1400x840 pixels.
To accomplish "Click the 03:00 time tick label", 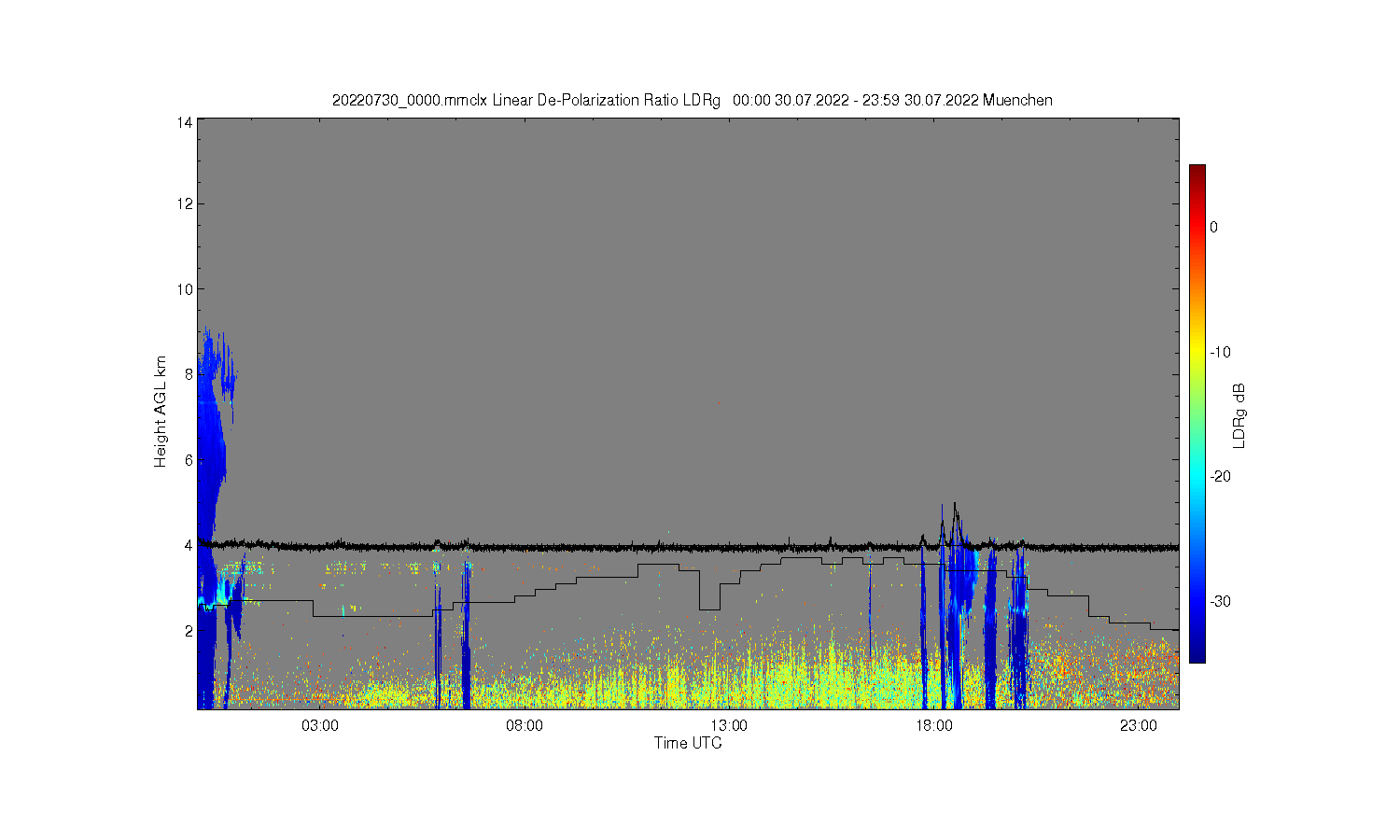I will click(320, 726).
